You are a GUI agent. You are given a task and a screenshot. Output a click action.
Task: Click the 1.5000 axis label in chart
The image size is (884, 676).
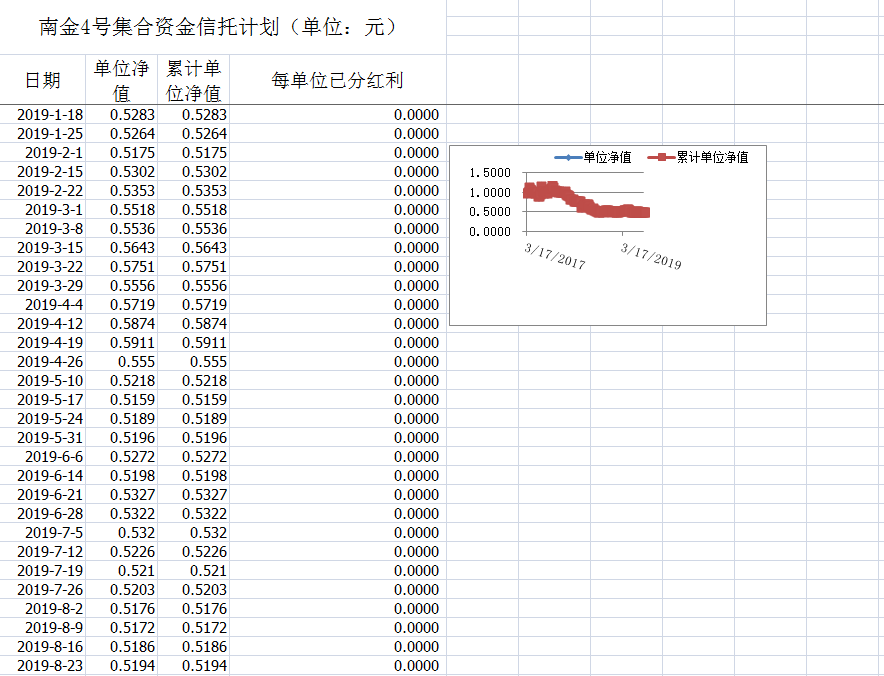(x=489, y=173)
